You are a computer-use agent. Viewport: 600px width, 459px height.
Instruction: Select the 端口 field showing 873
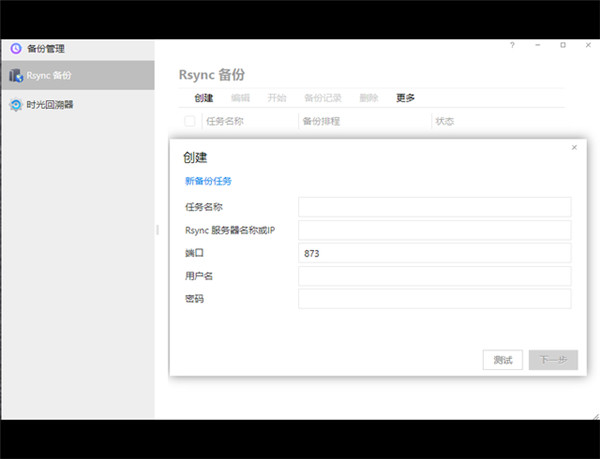434,253
